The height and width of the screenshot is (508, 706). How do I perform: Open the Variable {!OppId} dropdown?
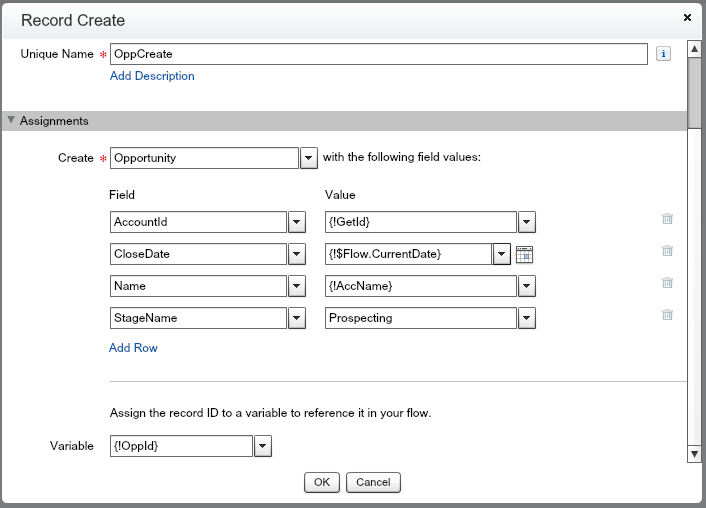tap(263, 446)
